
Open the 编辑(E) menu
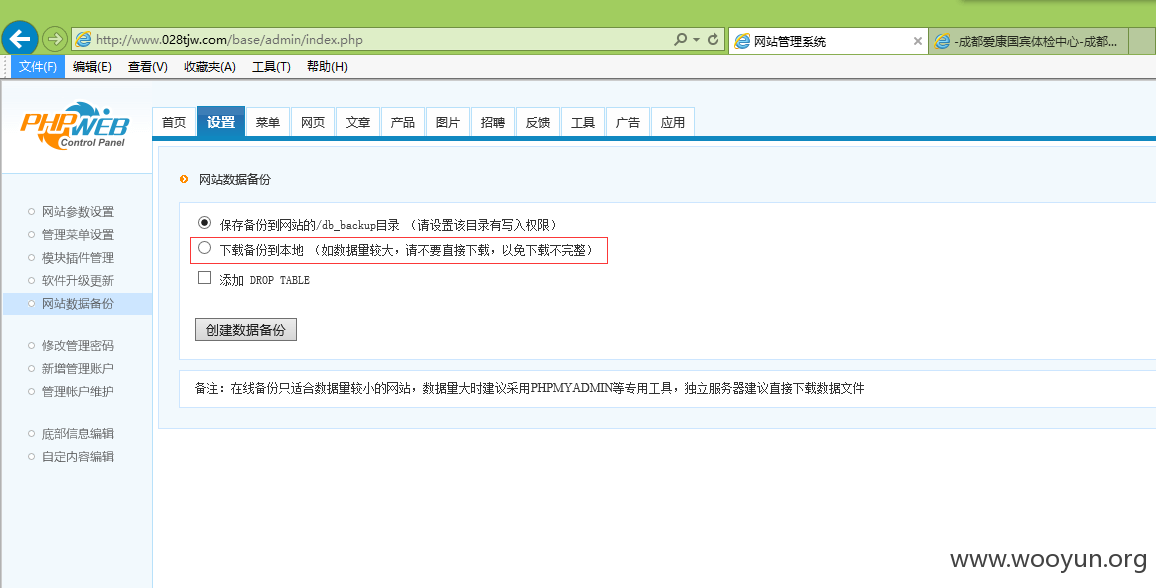point(92,66)
